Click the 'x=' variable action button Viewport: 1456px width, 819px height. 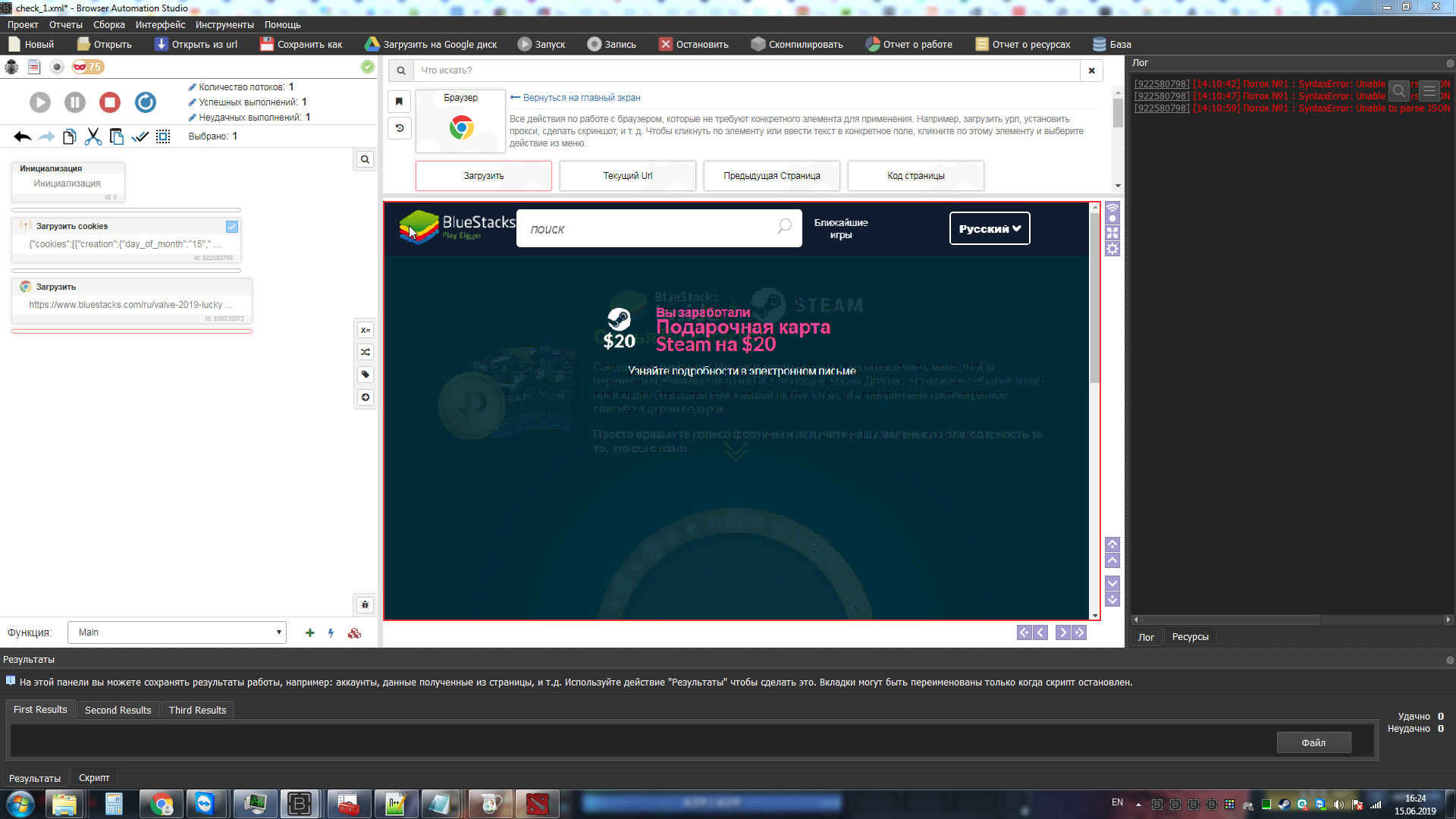click(x=366, y=330)
